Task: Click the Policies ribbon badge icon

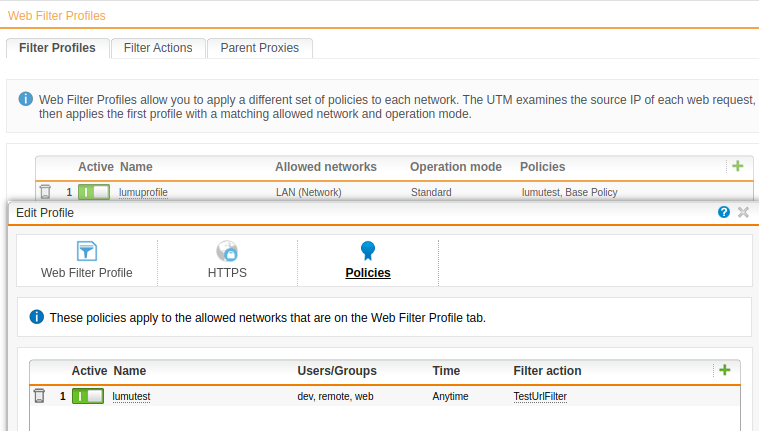Action: [x=367, y=251]
